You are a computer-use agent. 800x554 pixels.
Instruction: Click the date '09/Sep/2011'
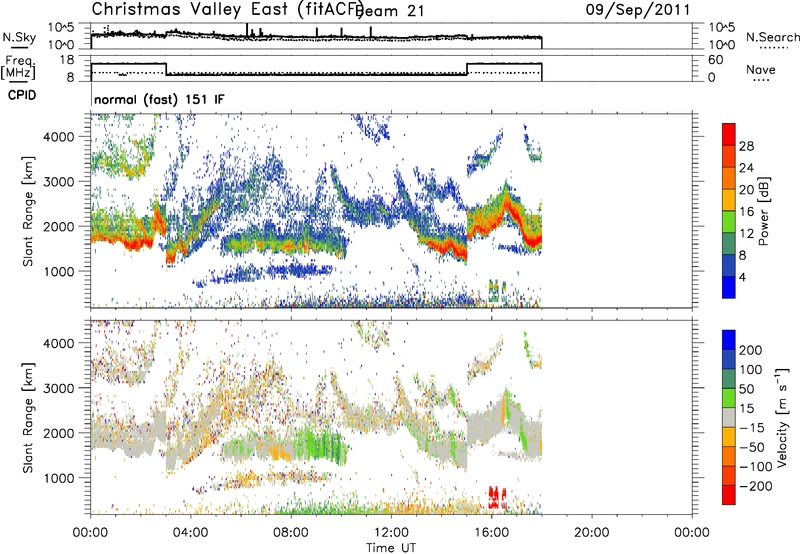pos(638,10)
